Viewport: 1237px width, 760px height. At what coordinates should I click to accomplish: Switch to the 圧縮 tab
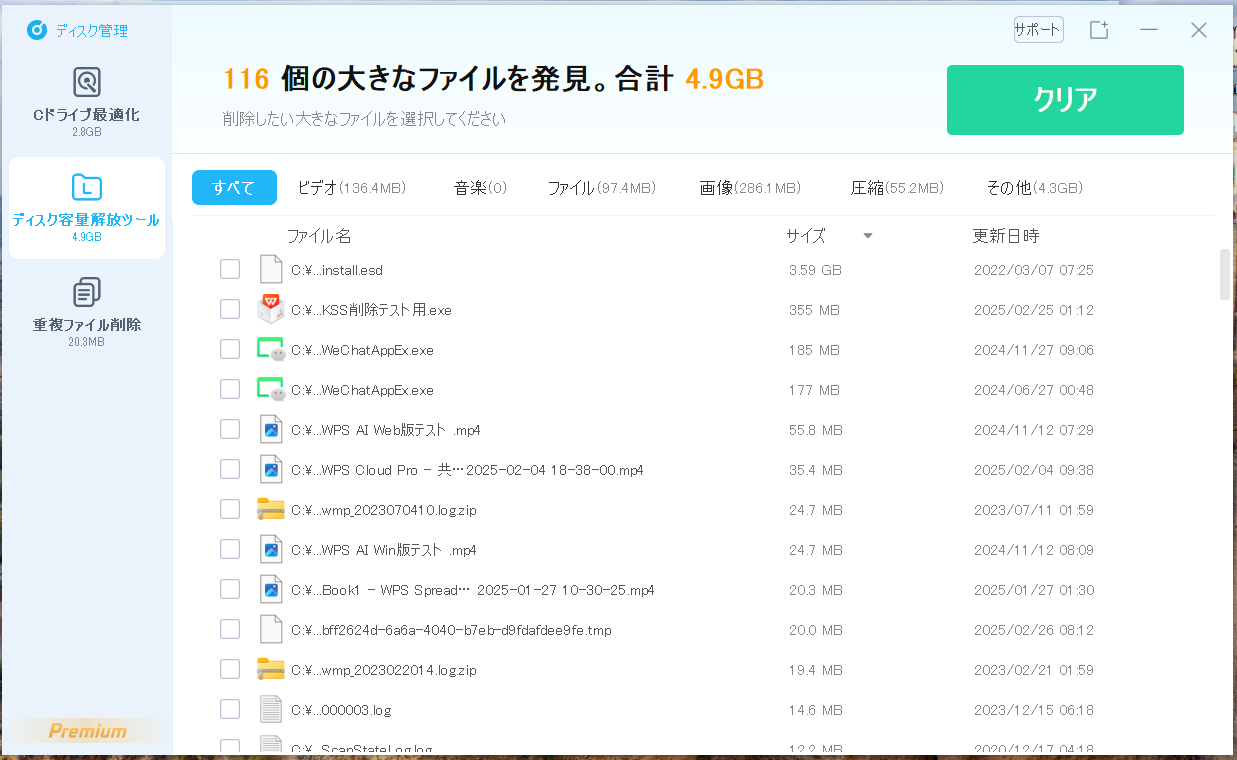tap(896, 188)
